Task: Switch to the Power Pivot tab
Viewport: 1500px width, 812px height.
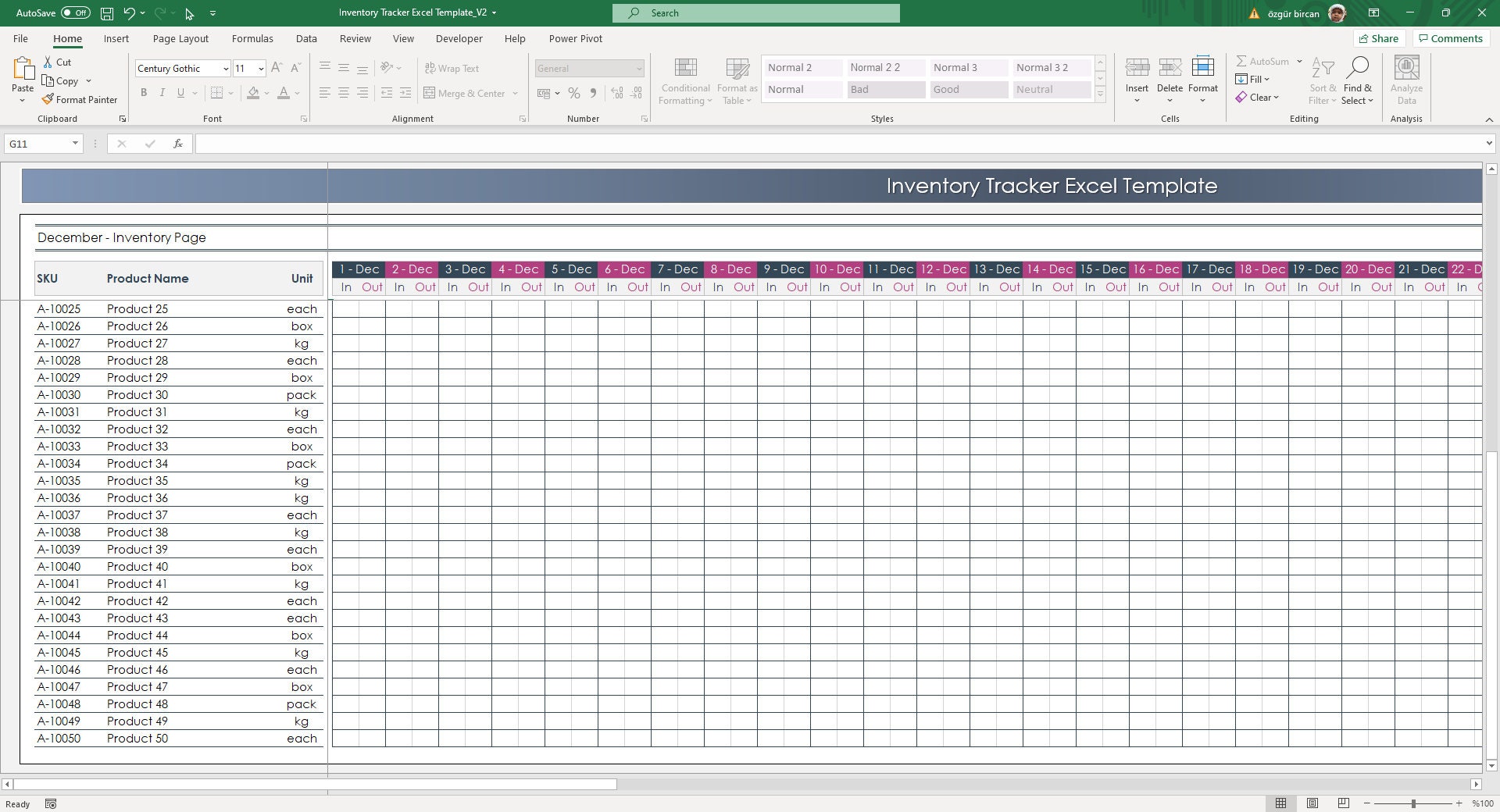Action: pos(576,38)
